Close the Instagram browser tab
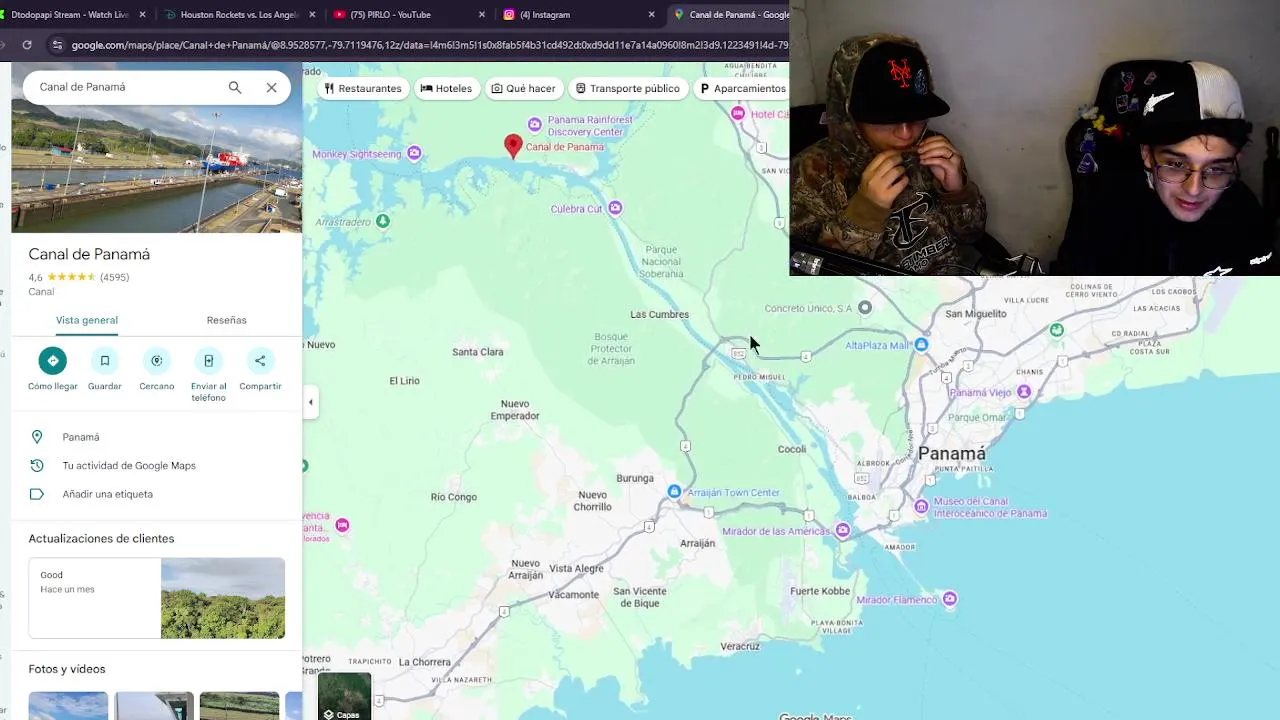 651,15
